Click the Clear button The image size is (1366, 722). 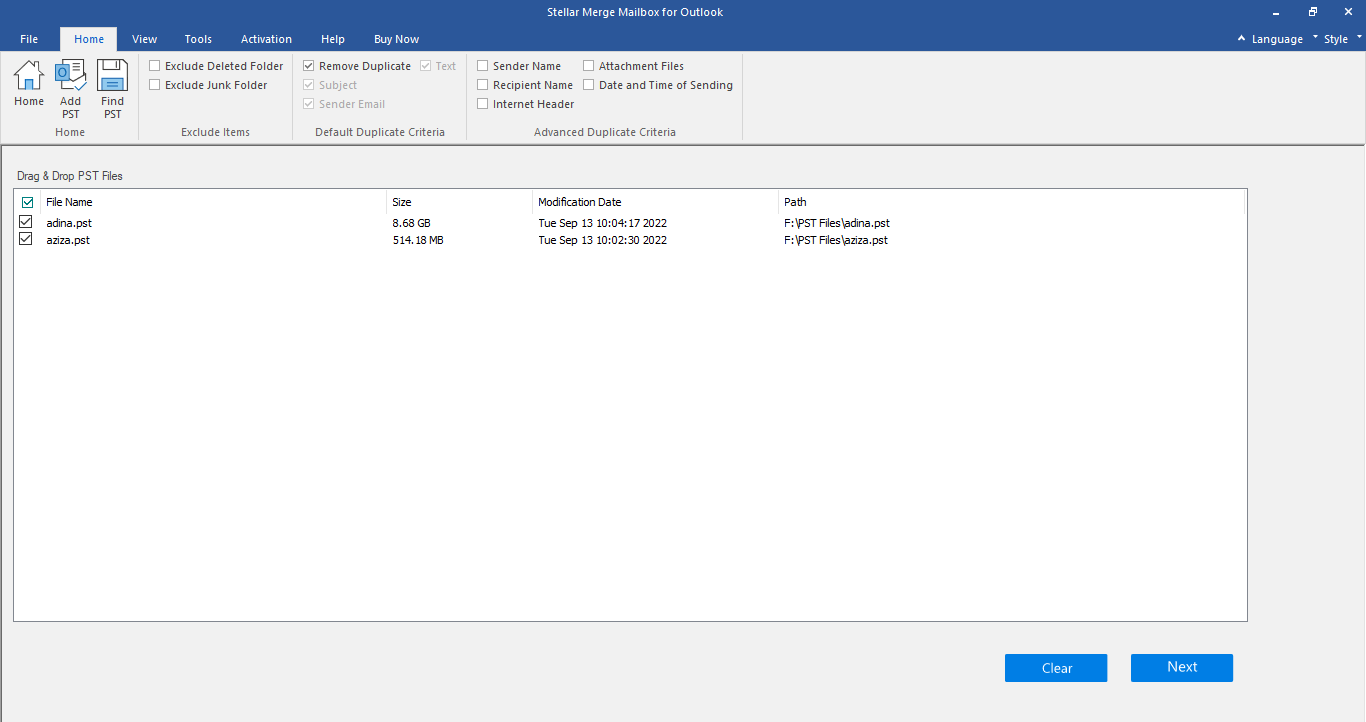tap(1056, 668)
